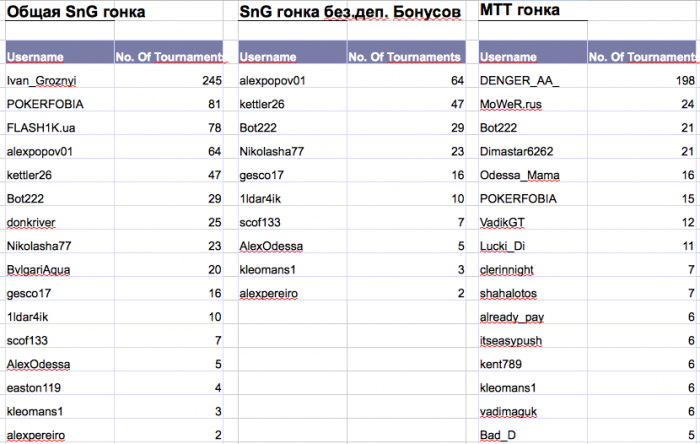Click middle table's 'No. Of Tournaments' header
The width and height of the screenshot is (700, 444).
click(404, 57)
